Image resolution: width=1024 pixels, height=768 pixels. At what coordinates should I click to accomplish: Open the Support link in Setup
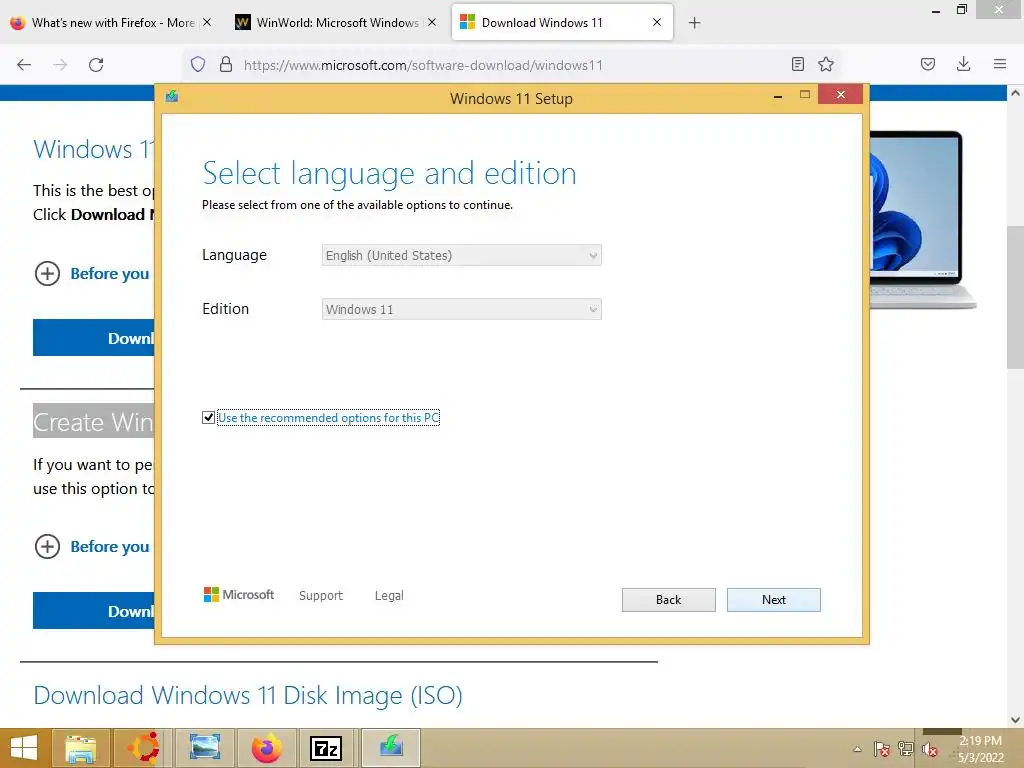pos(321,596)
